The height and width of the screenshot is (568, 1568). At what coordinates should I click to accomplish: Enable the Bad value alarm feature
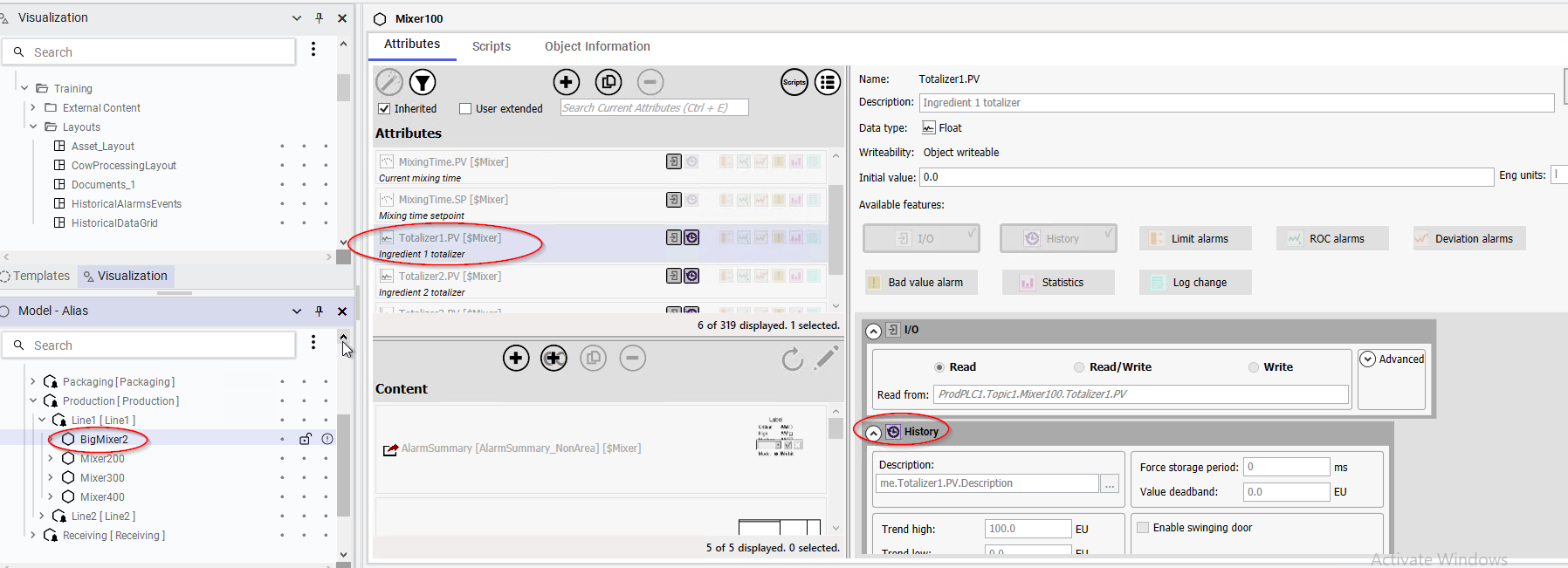click(x=921, y=282)
